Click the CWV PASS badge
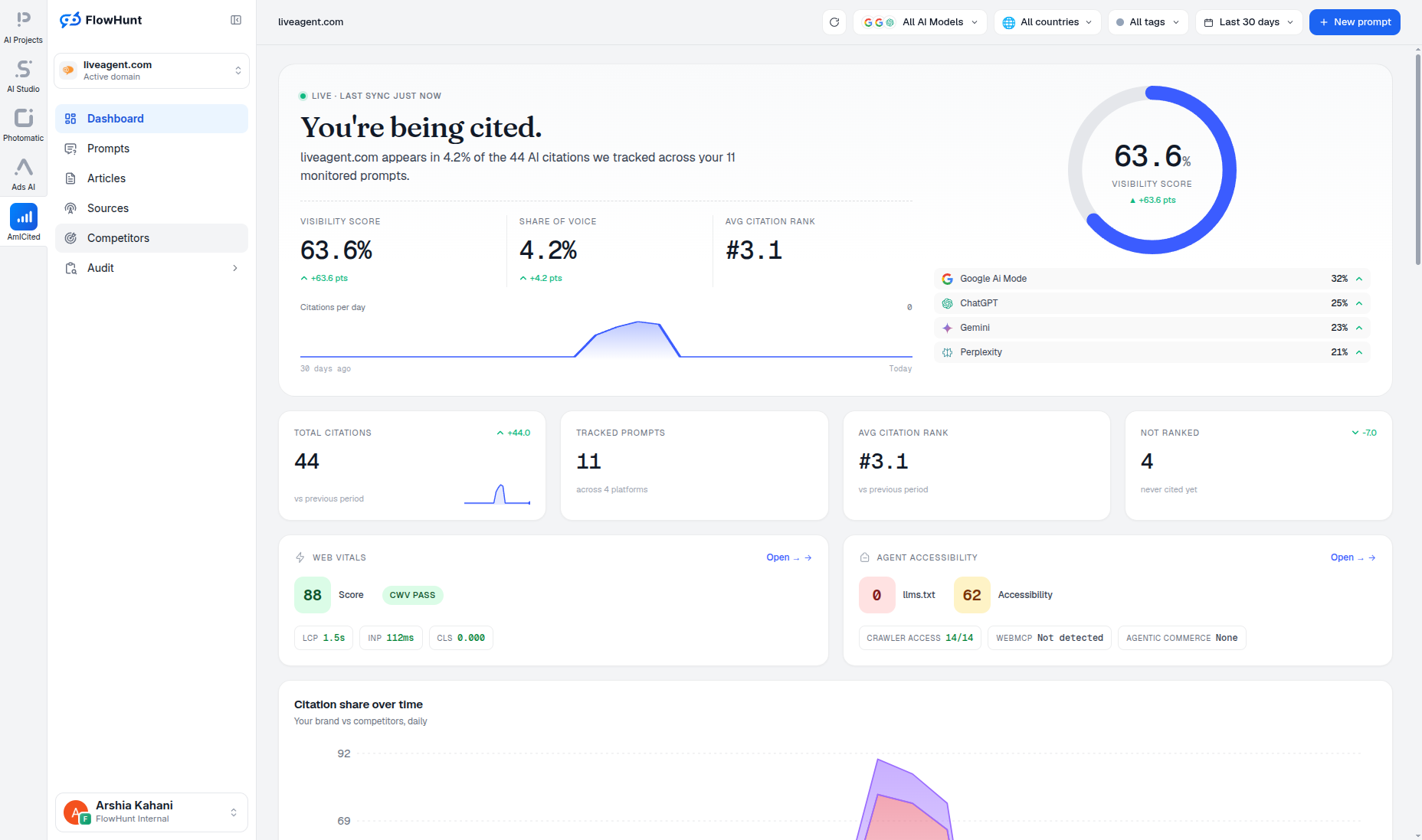1422x840 pixels. click(412, 595)
